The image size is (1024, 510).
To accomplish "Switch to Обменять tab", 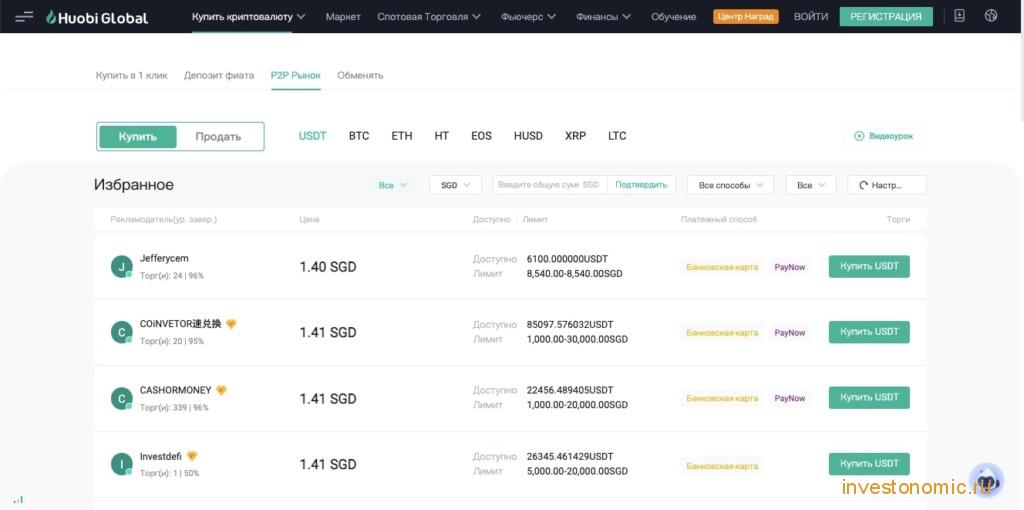I will coord(360,75).
